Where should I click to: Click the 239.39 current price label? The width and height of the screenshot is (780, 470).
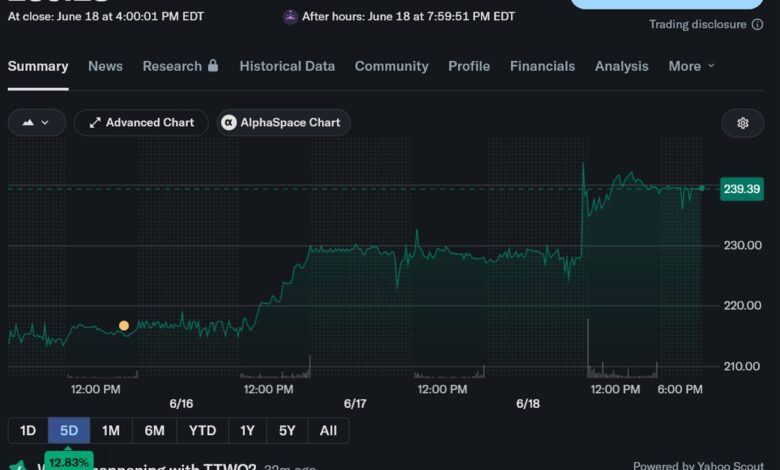[742, 189]
